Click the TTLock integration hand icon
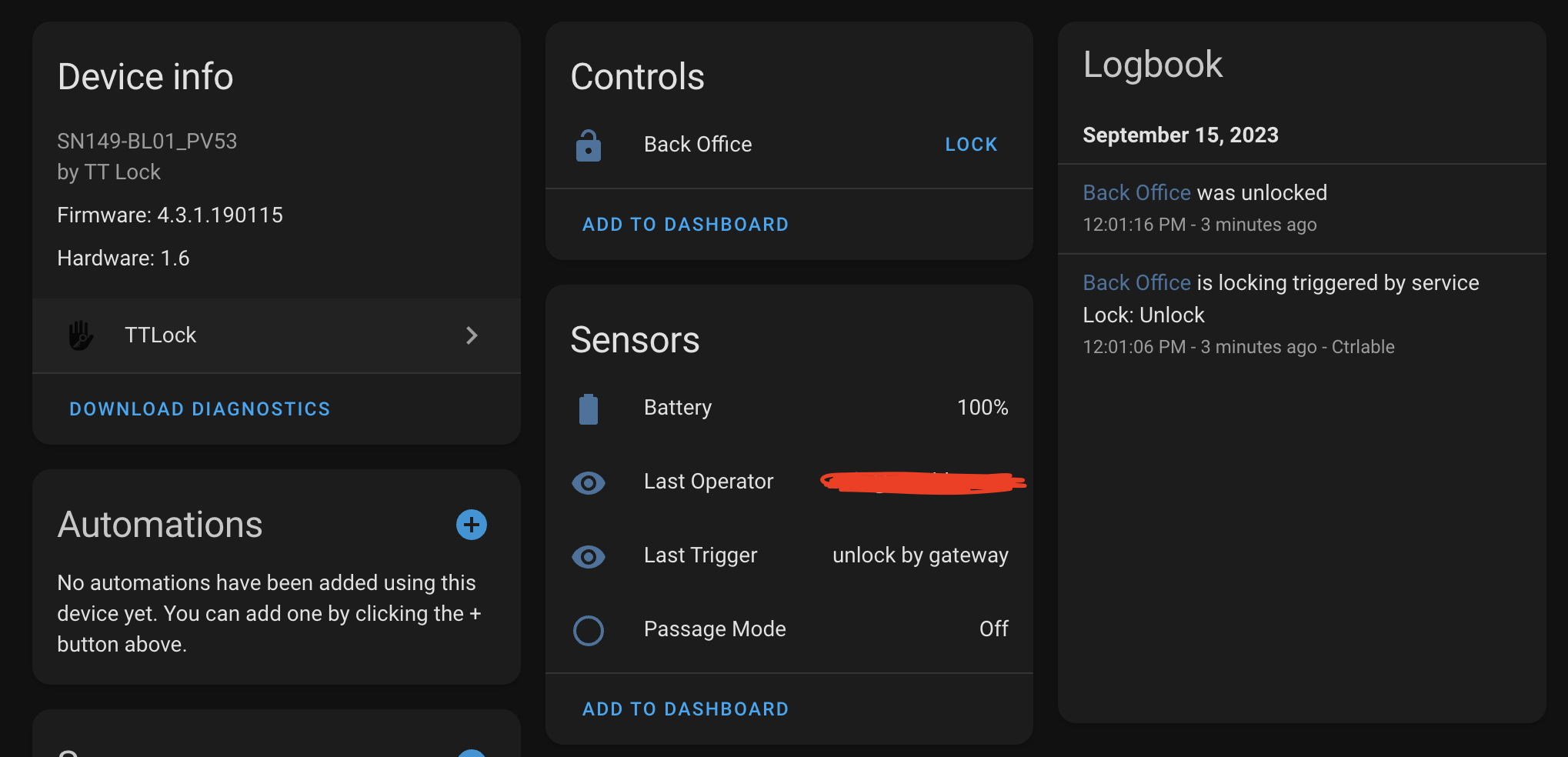 click(x=82, y=335)
